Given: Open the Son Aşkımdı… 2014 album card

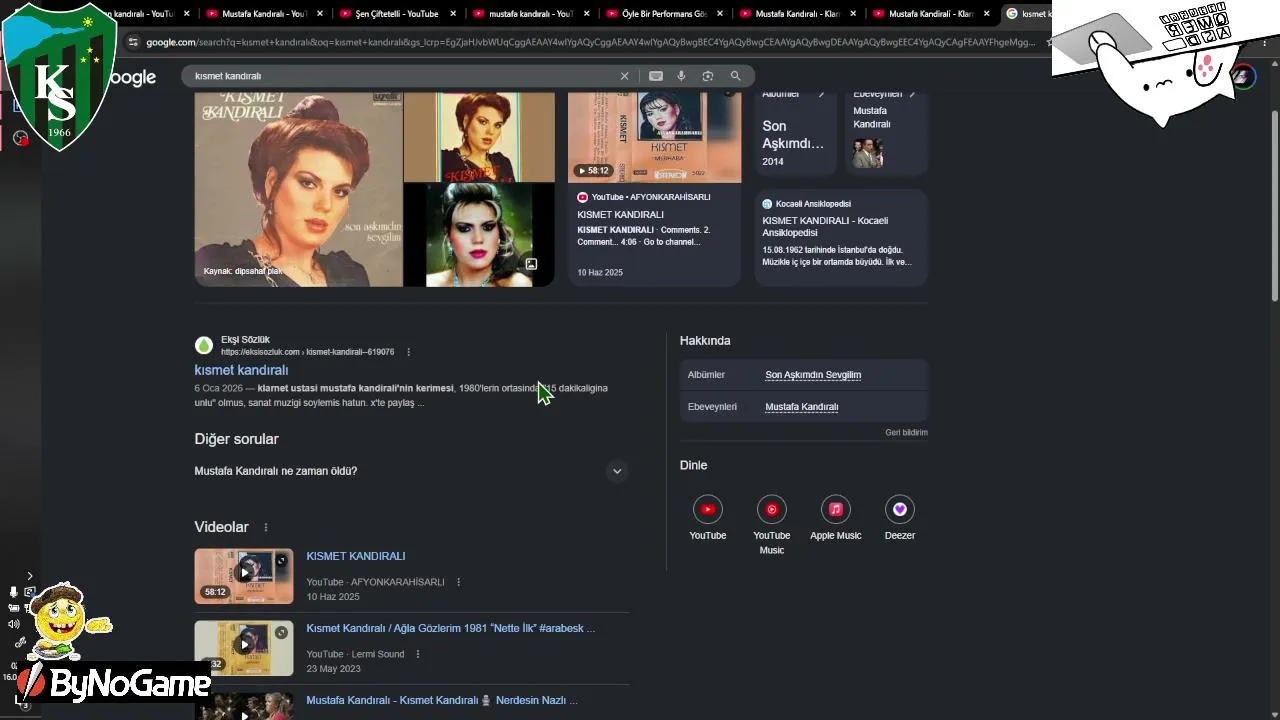Looking at the screenshot, I should coord(795,133).
